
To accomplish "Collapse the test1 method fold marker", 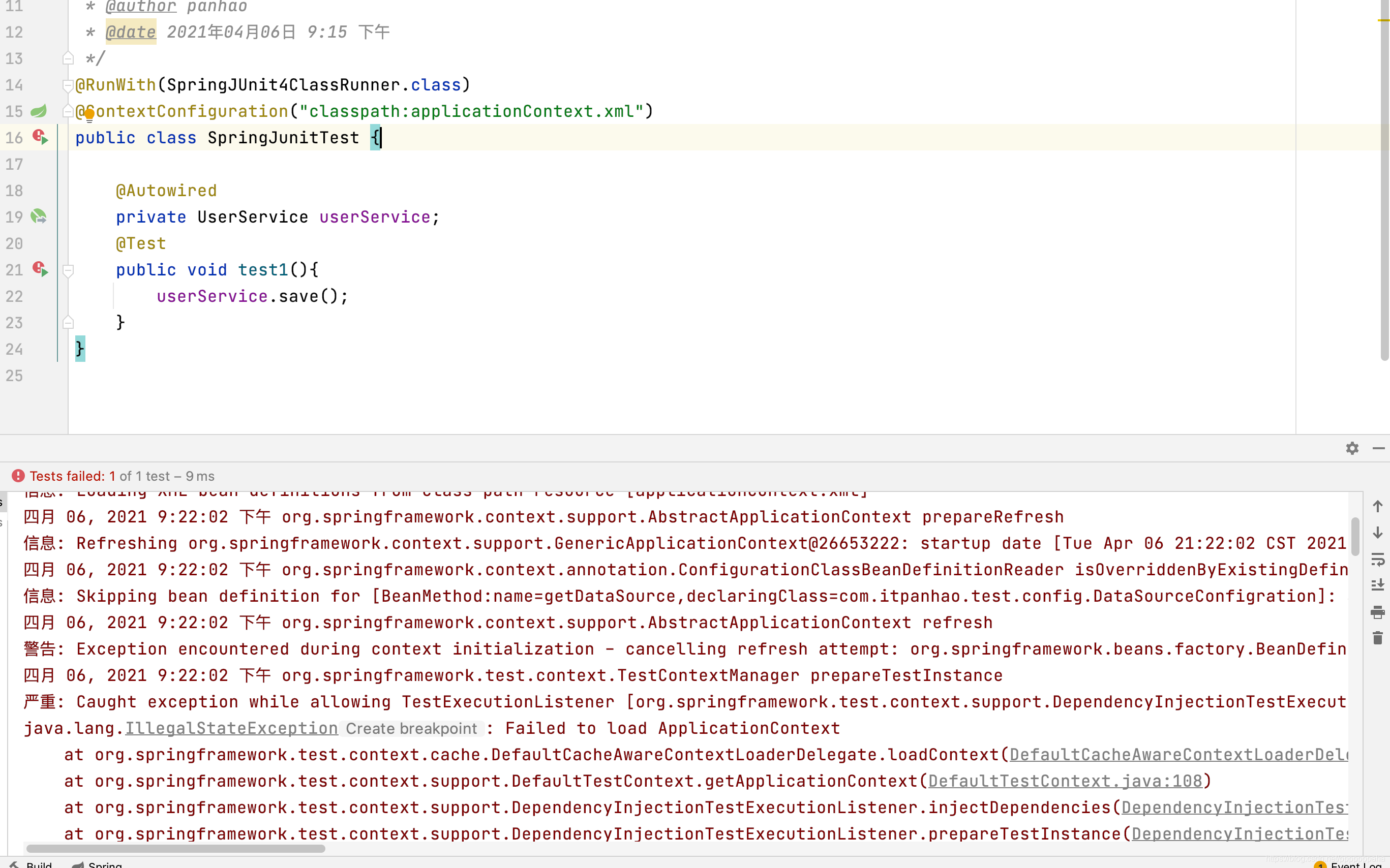I will pyautogui.click(x=68, y=270).
